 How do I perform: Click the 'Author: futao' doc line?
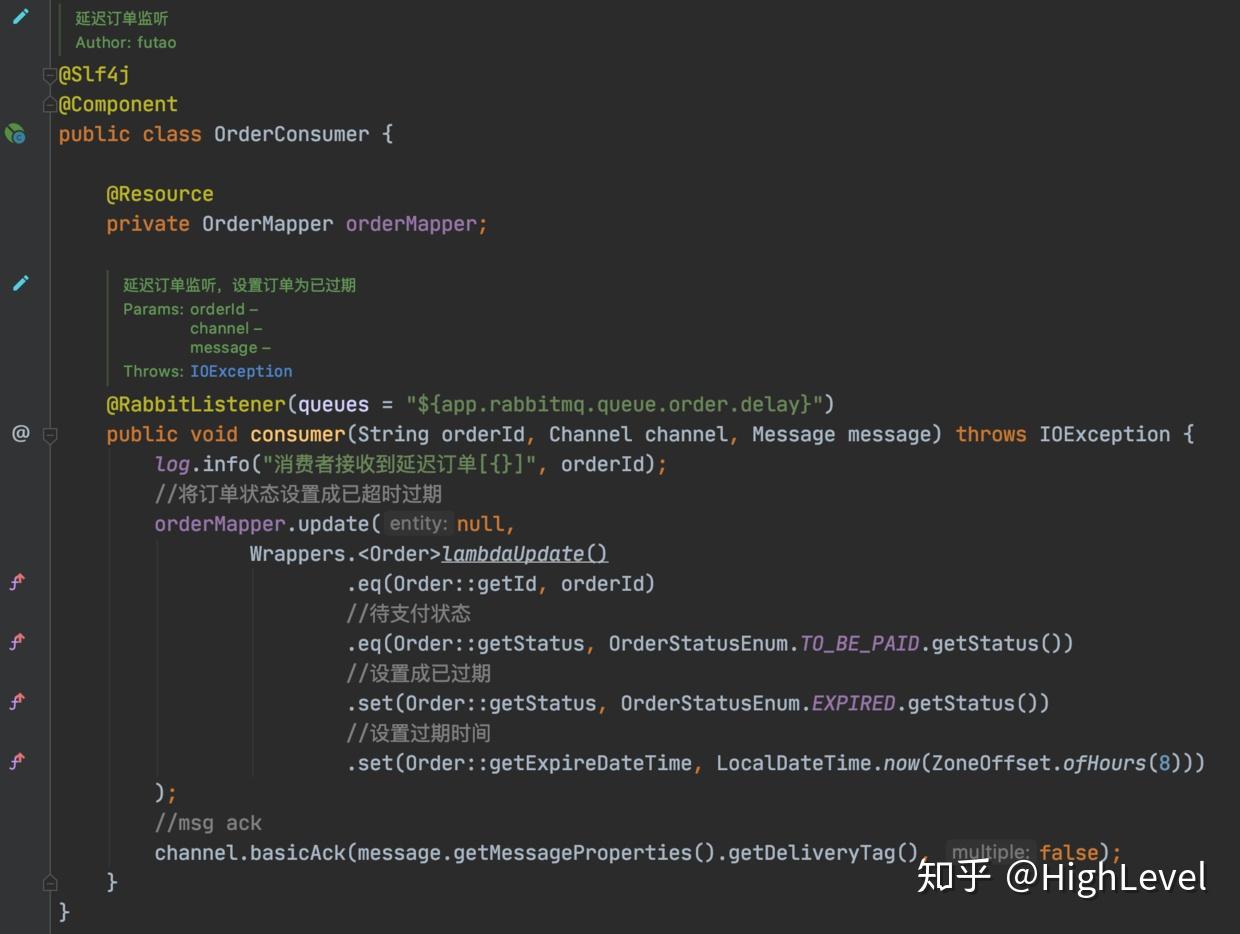[x=126, y=42]
